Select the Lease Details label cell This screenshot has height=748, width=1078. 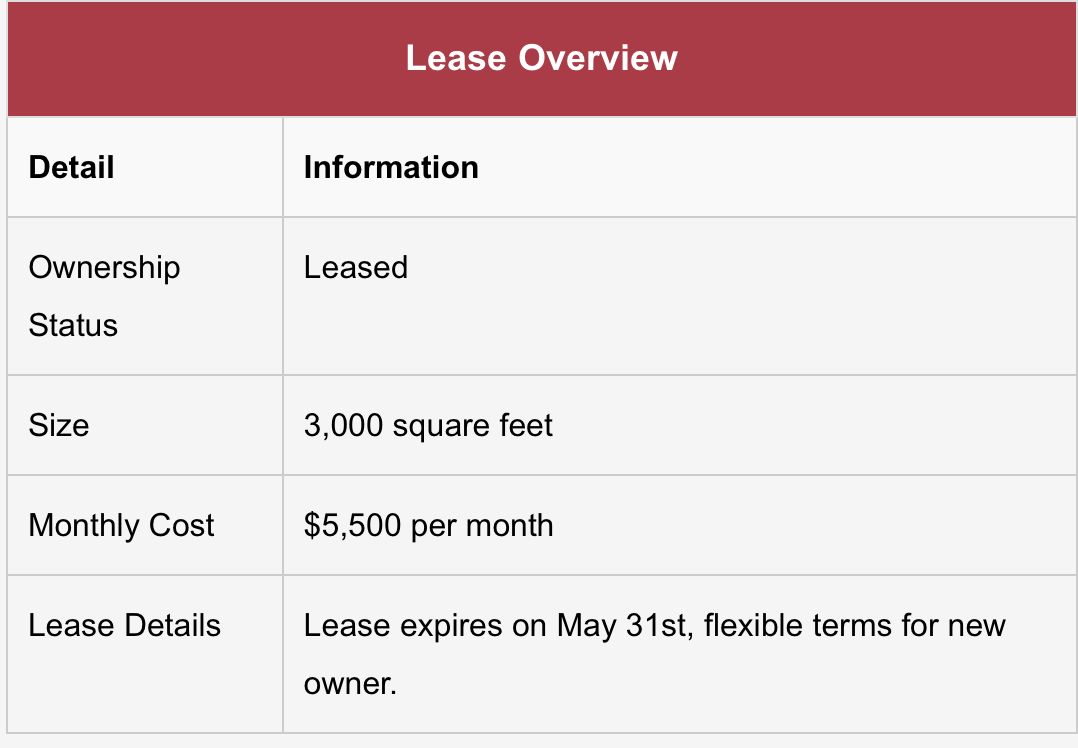124,626
